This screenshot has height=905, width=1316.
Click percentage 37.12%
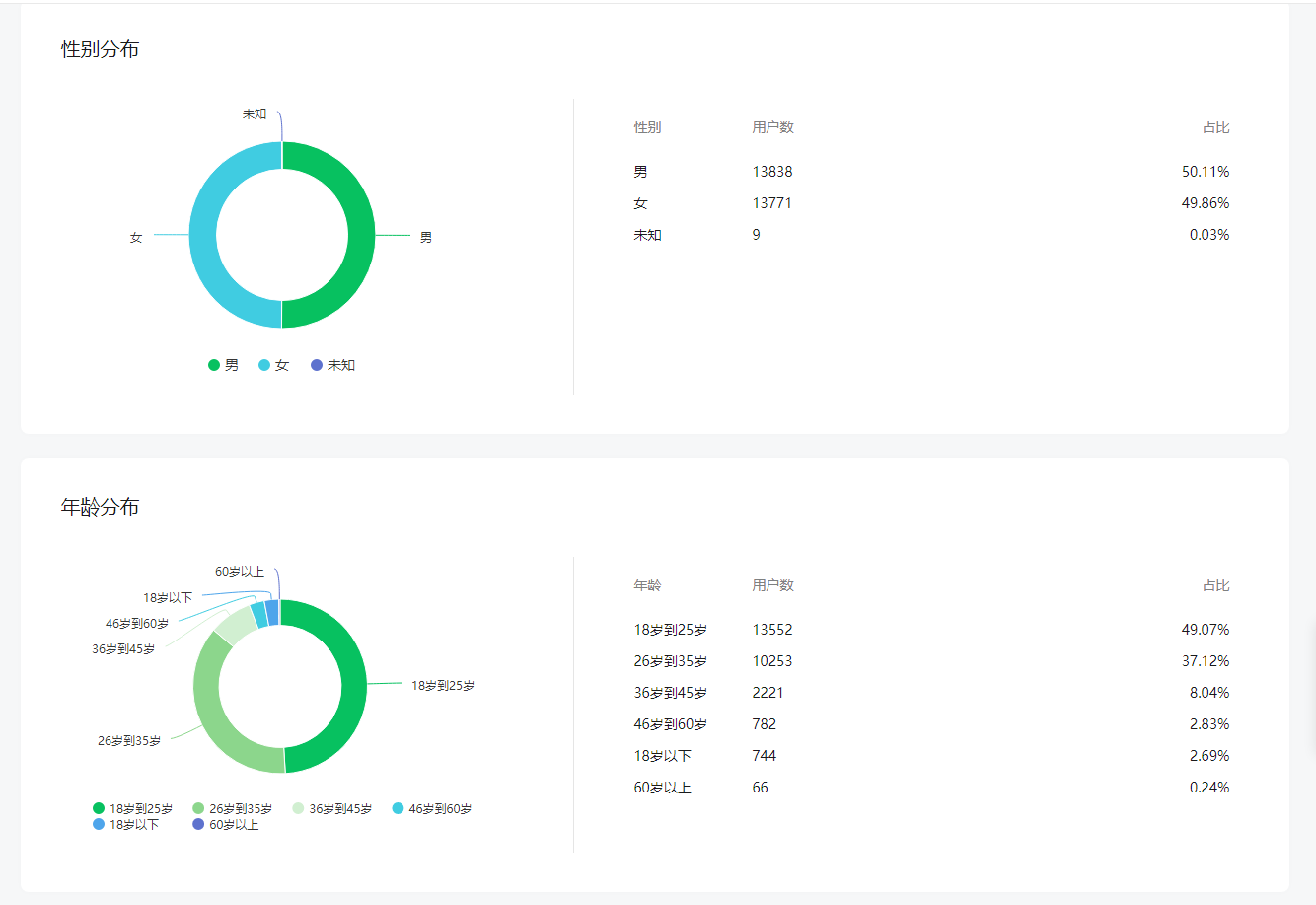coord(1206,661)
